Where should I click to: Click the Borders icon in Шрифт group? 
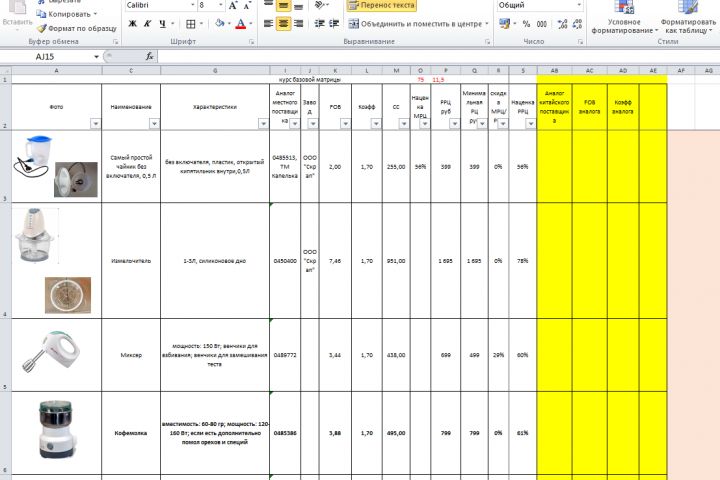tap(191, 23)
